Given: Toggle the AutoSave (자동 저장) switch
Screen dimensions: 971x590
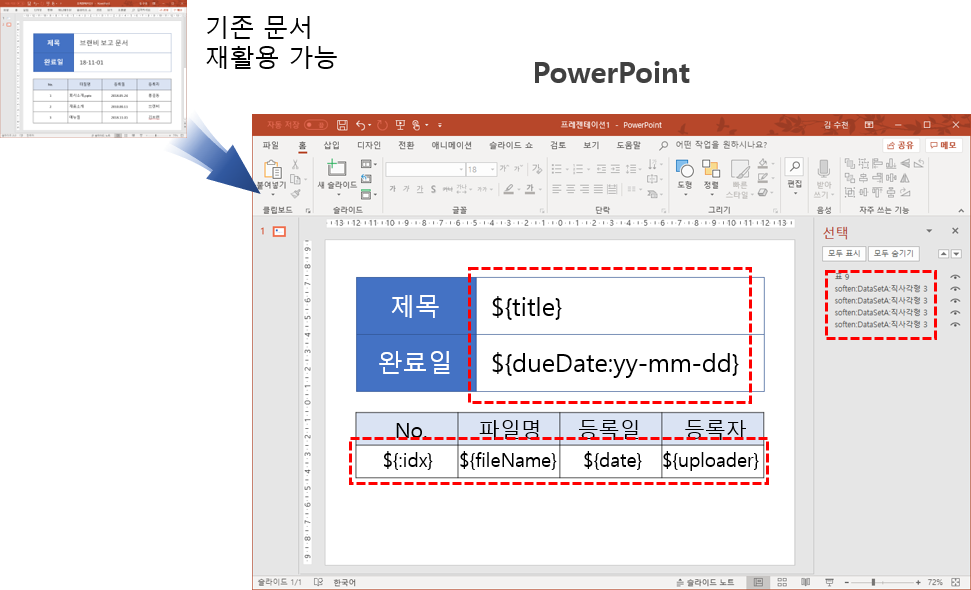Looking at the screenshot, I should 315,125.
